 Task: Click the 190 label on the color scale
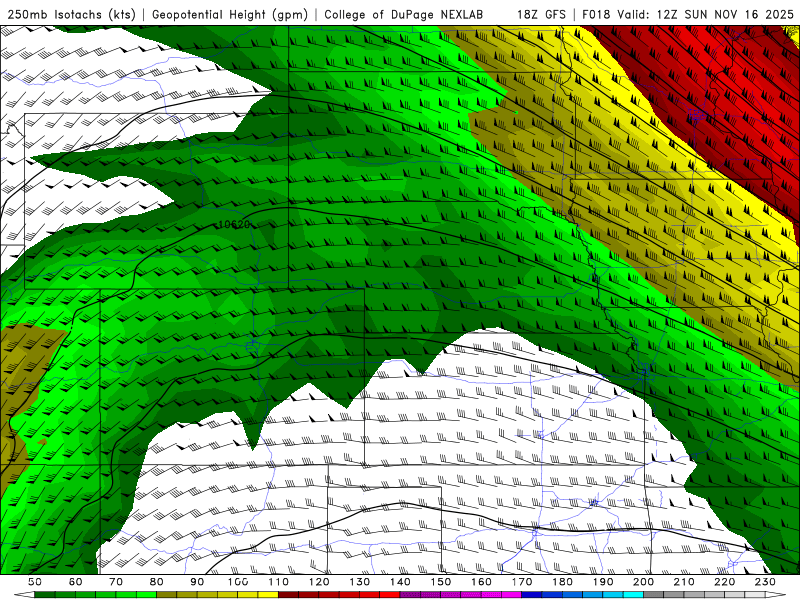point(603,582)
